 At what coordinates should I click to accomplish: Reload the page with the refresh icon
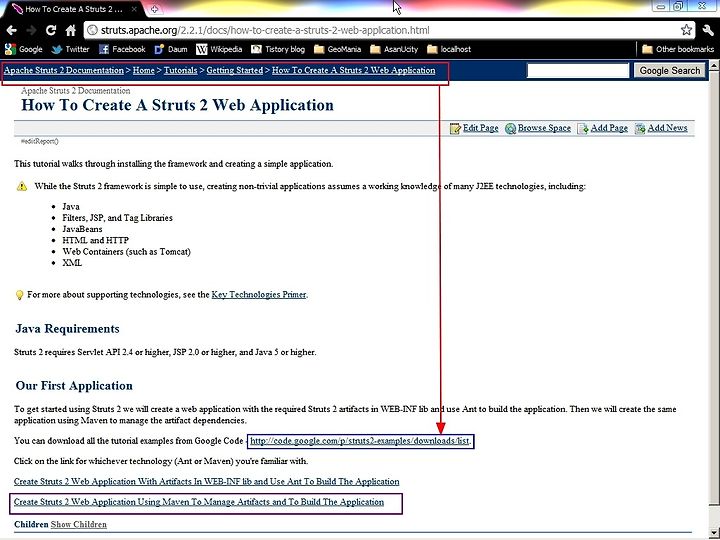pos(51,30)
